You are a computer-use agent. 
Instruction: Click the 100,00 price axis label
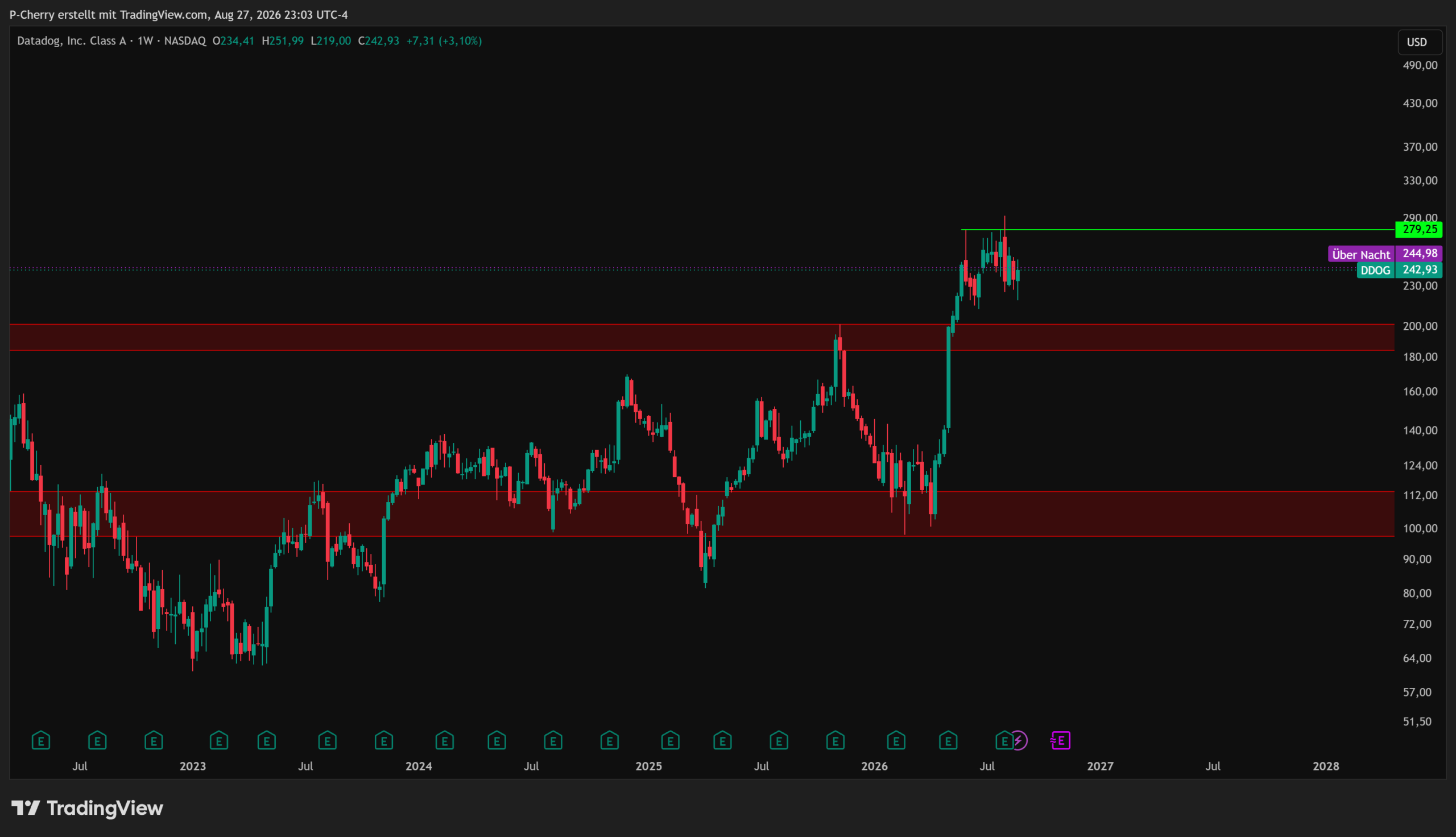click(1420, 528)
